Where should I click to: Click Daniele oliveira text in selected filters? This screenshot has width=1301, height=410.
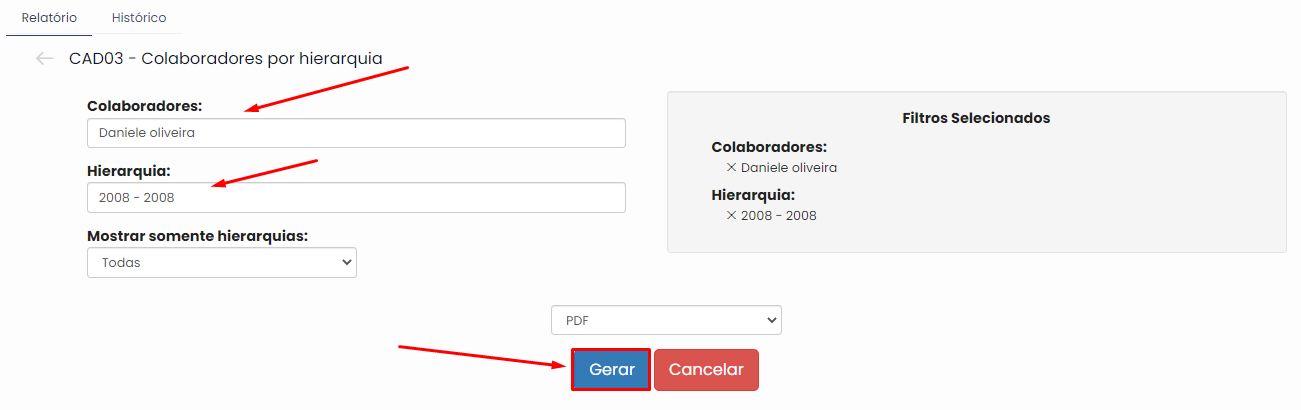point(789,168)
